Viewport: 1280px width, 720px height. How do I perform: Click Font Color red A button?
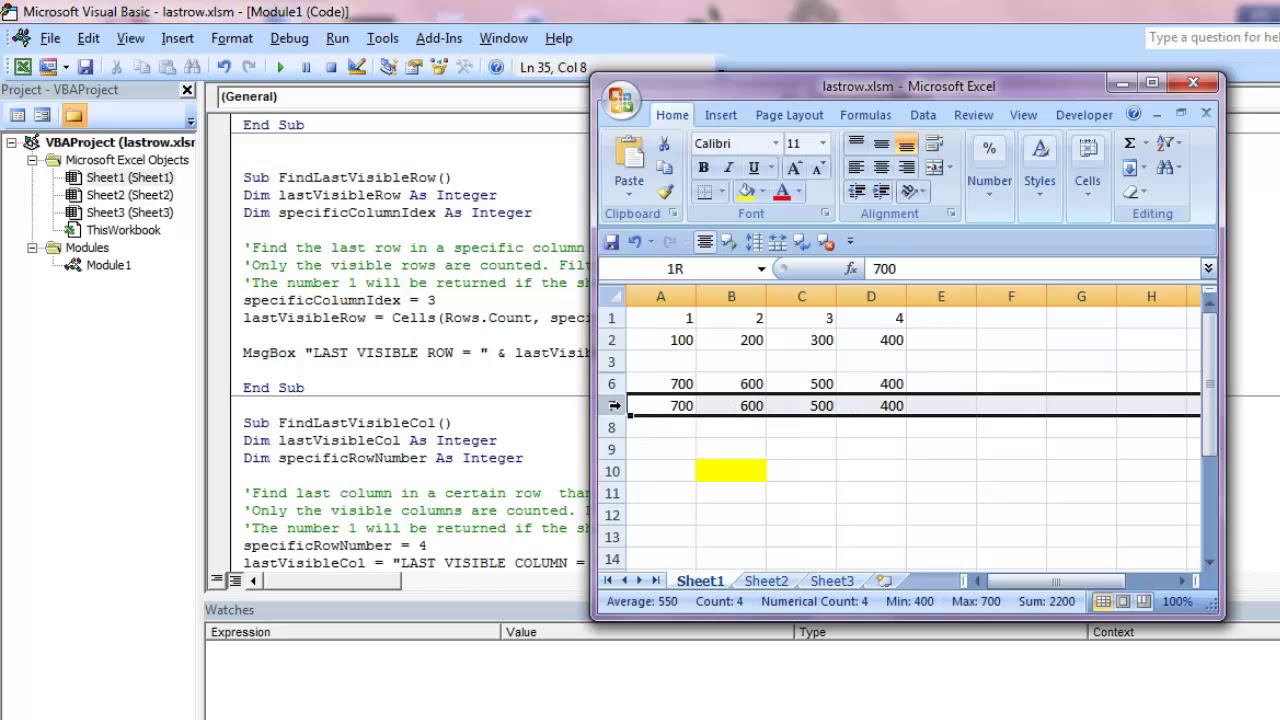(782, 192)
